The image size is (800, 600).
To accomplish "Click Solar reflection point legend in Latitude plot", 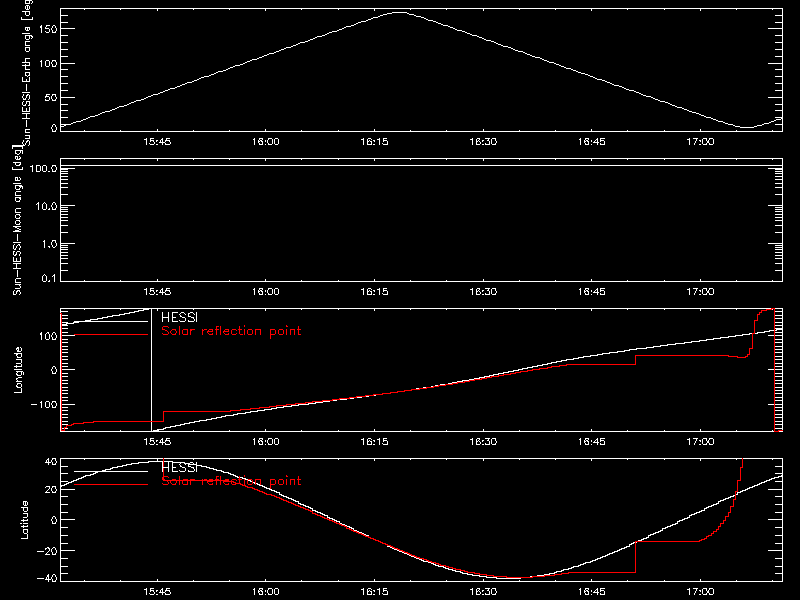I will 231,481.
